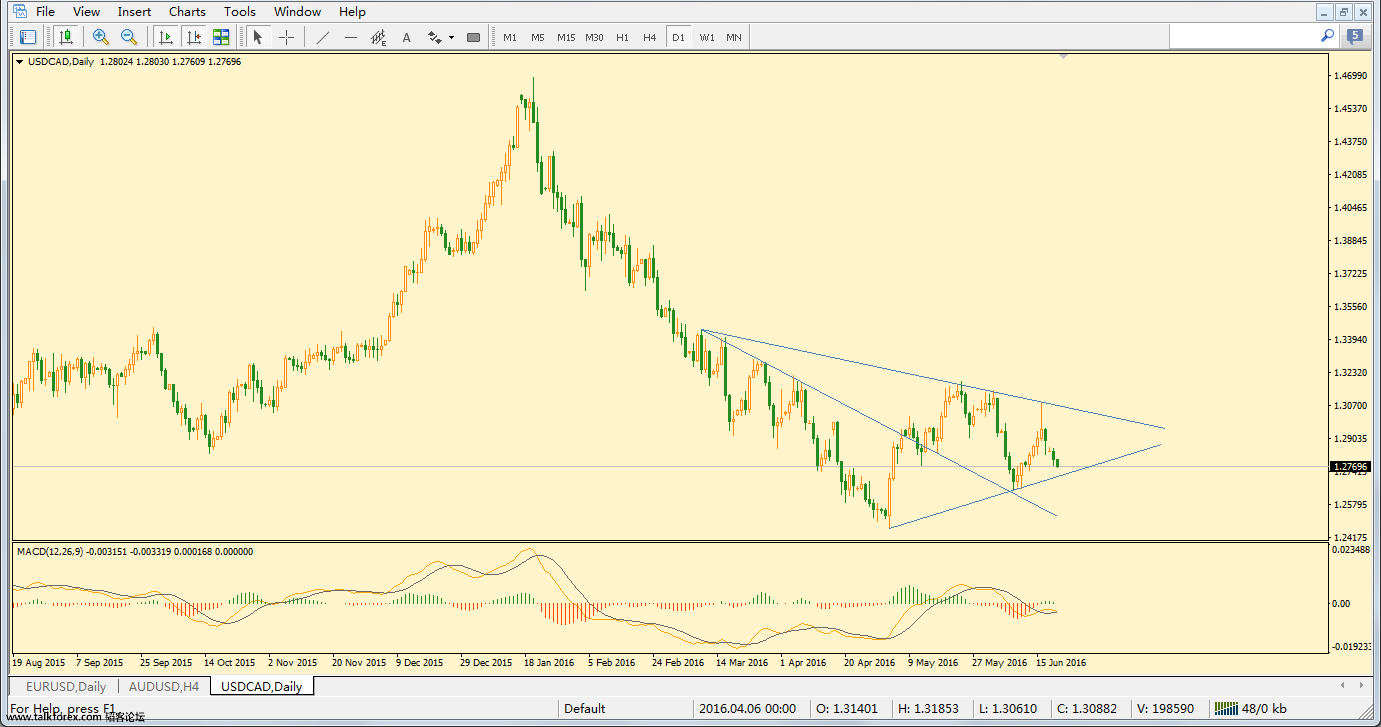The height and width of the screenshot is (727, 1381).
Task: Click in the search input field
Action: (x=1243, y=36)
